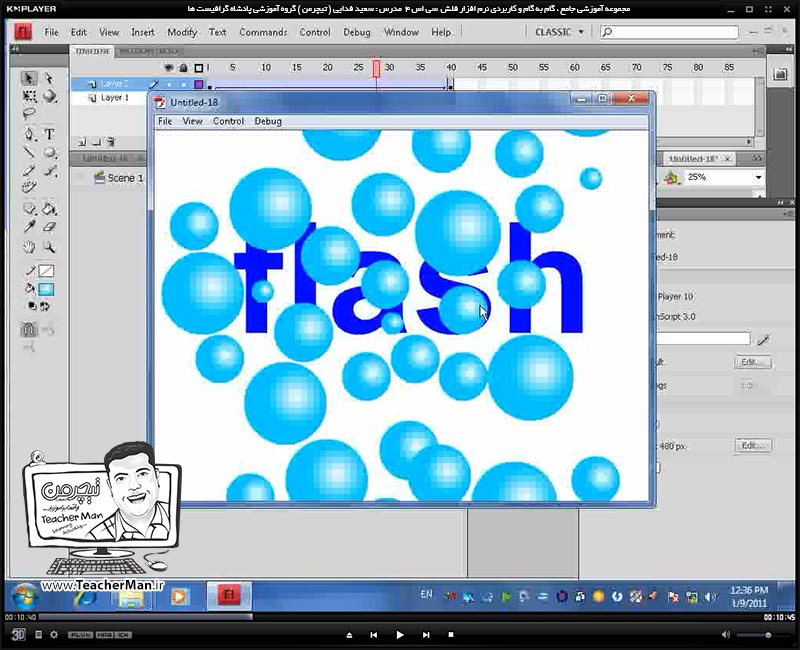This screenshot has width=800, height=650.
Task: Select Layer 1 in the timeline
Action: (115, 97)
